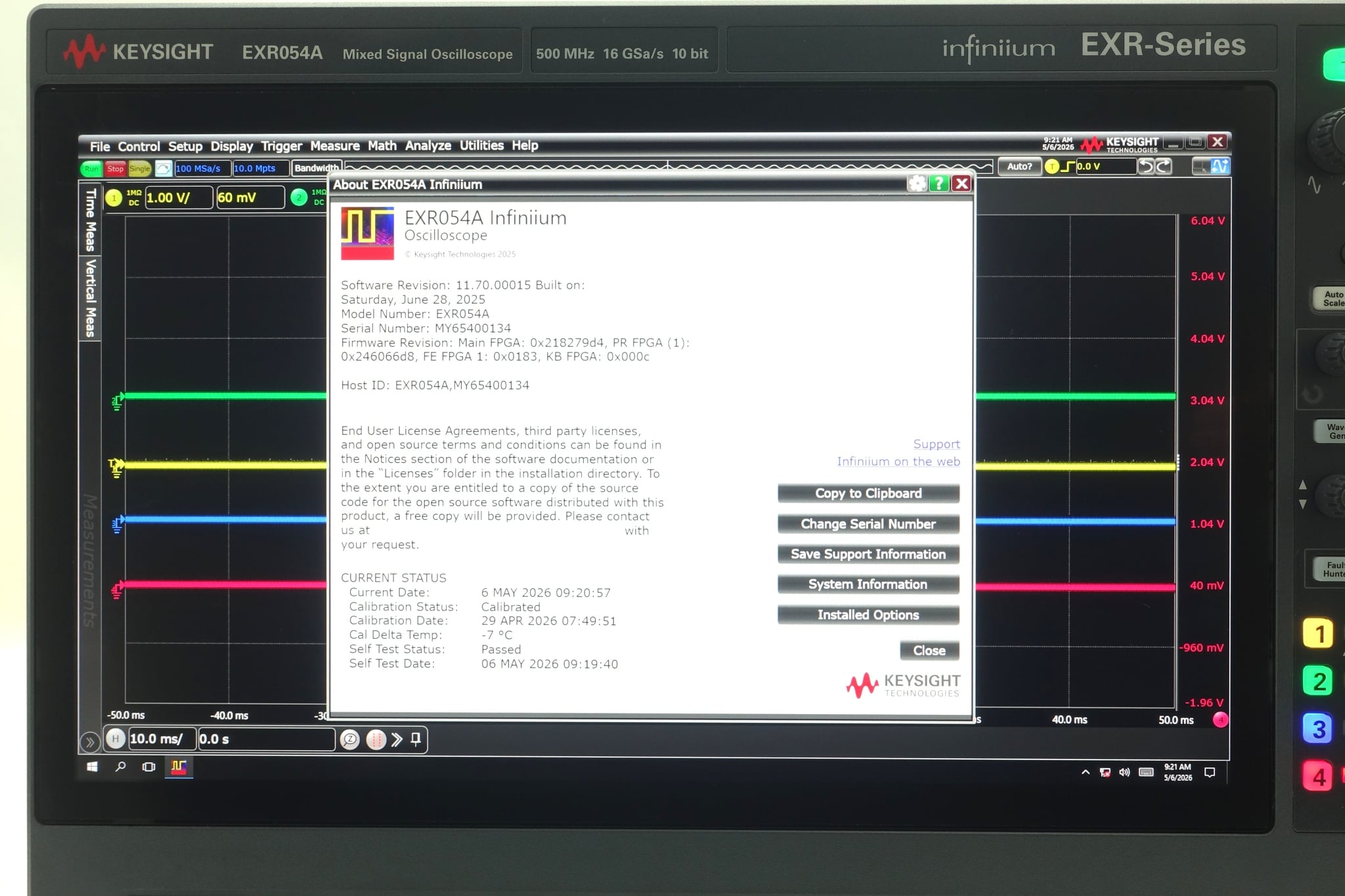
Task: Click the trigger level 0.0 V field
Action: pos(1106,167)
